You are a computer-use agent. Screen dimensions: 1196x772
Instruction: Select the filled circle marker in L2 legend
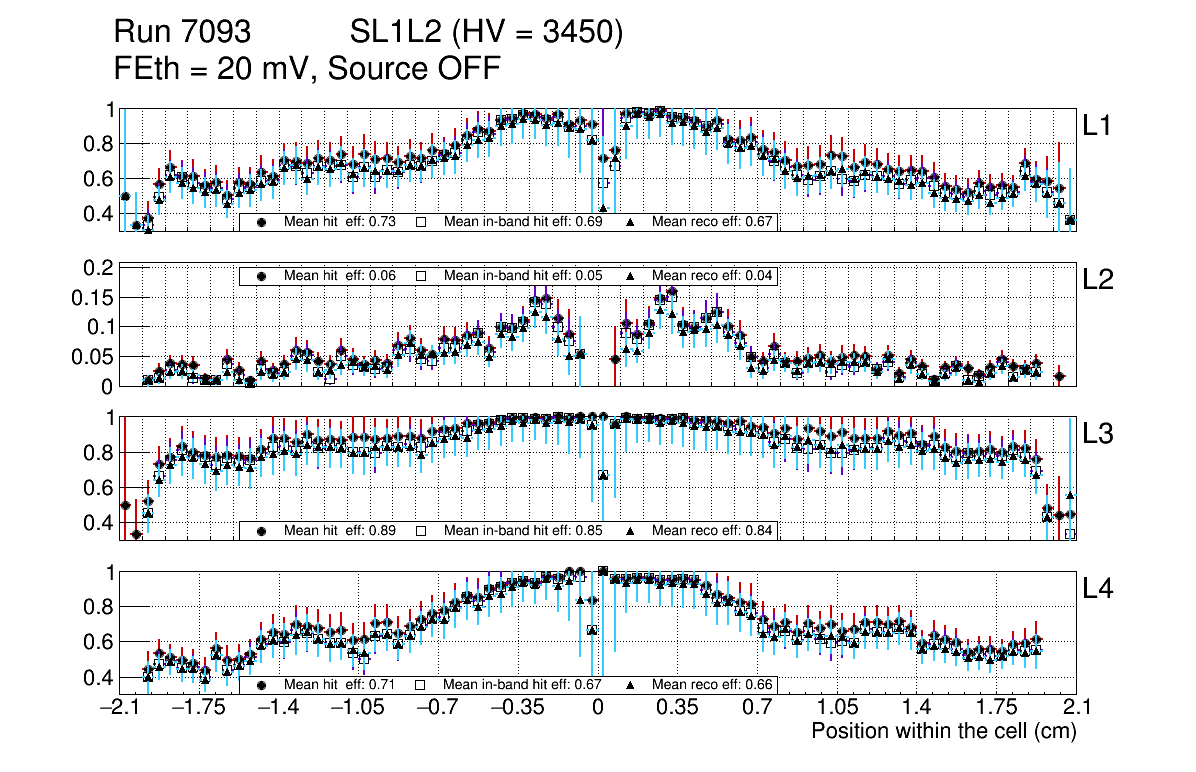pyautogui.click(x=262, y=276)
